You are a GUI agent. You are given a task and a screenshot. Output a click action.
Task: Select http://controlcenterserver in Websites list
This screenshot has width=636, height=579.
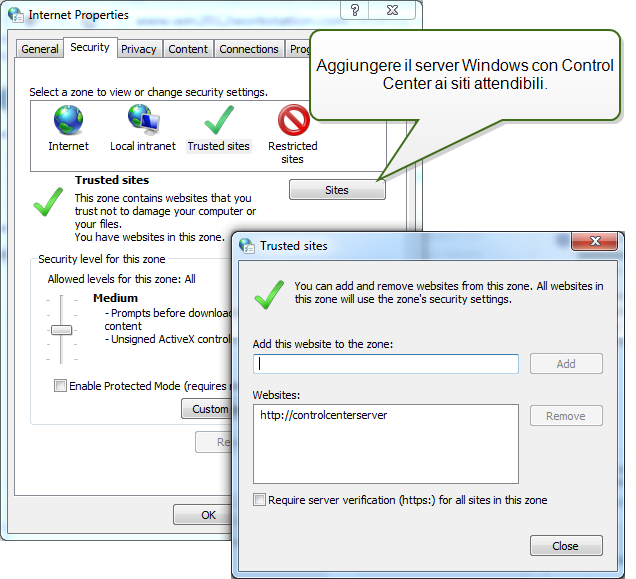[x=323, y=415]
